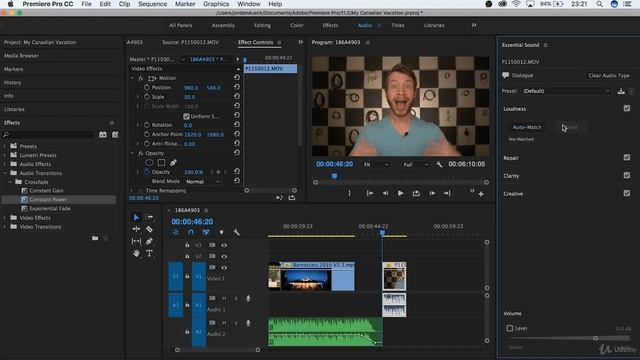Select the Slip tool
Image resolution: width=640 pixels, height=360 pixels.
point(136,241)
